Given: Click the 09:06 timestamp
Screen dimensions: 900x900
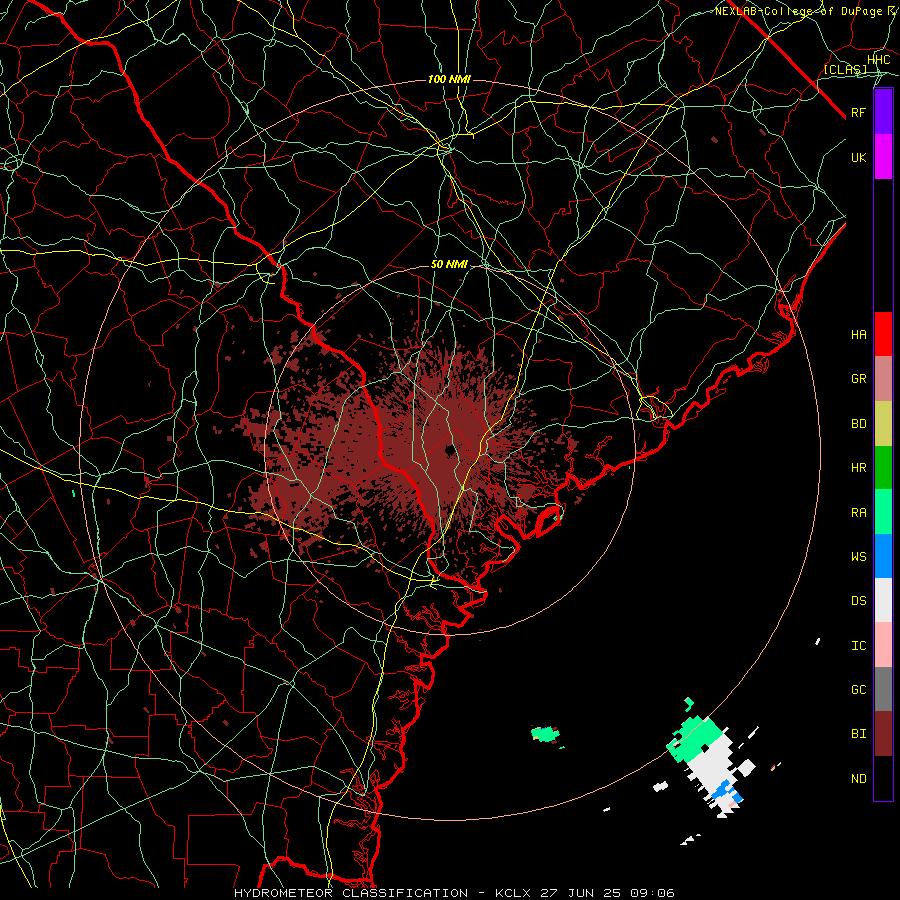Looking at the screenshot, I should click(652, 893).
